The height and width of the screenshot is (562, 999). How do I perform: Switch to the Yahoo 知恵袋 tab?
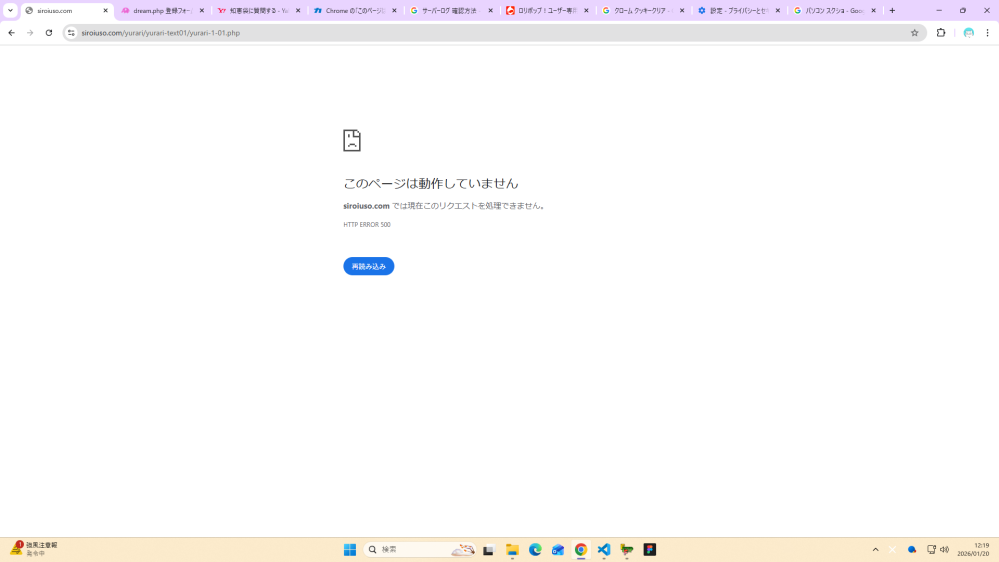click(259, 11)
